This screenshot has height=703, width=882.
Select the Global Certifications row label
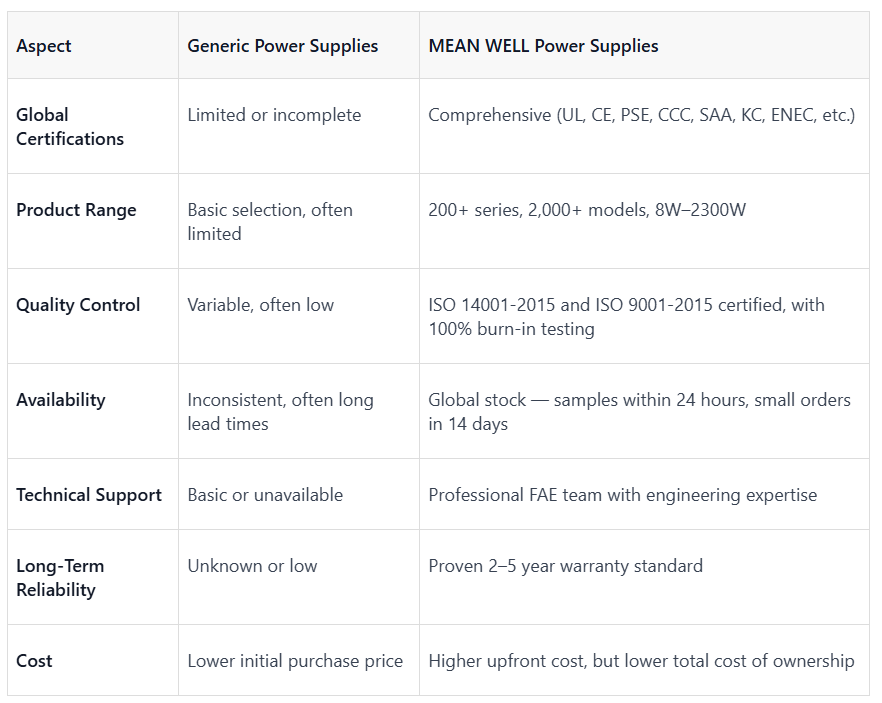click(70, 127)
